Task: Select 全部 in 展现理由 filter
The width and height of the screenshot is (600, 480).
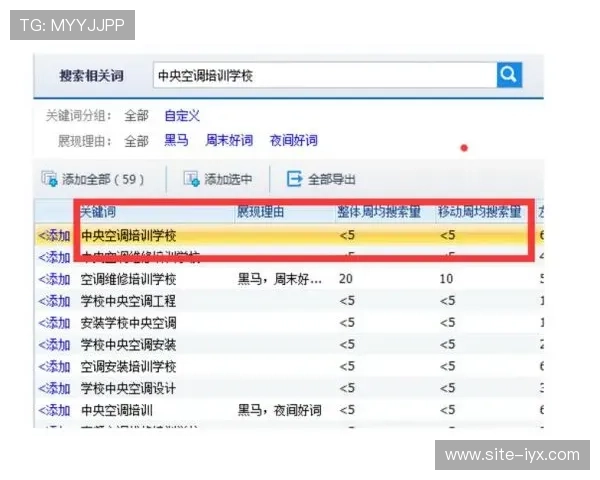Action: pos(136,141)
